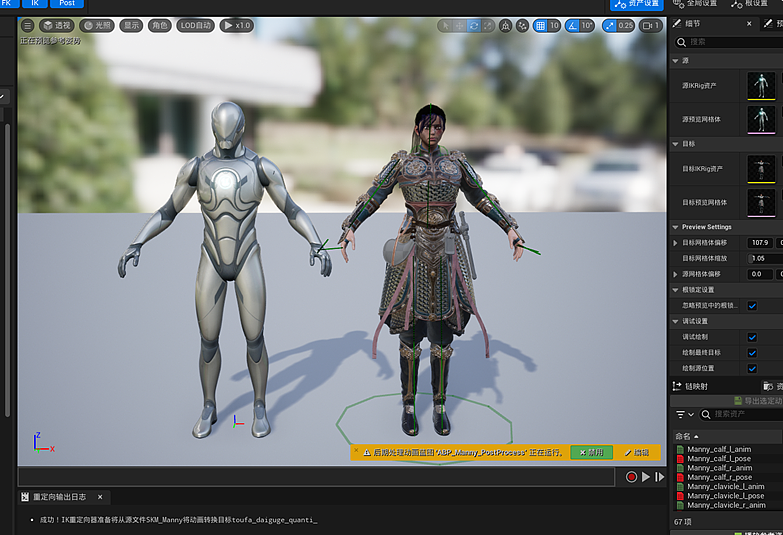Screen dimensions: 783x535
Task: Open the 光照 lit view mode menu
Action: coord(97,25)
